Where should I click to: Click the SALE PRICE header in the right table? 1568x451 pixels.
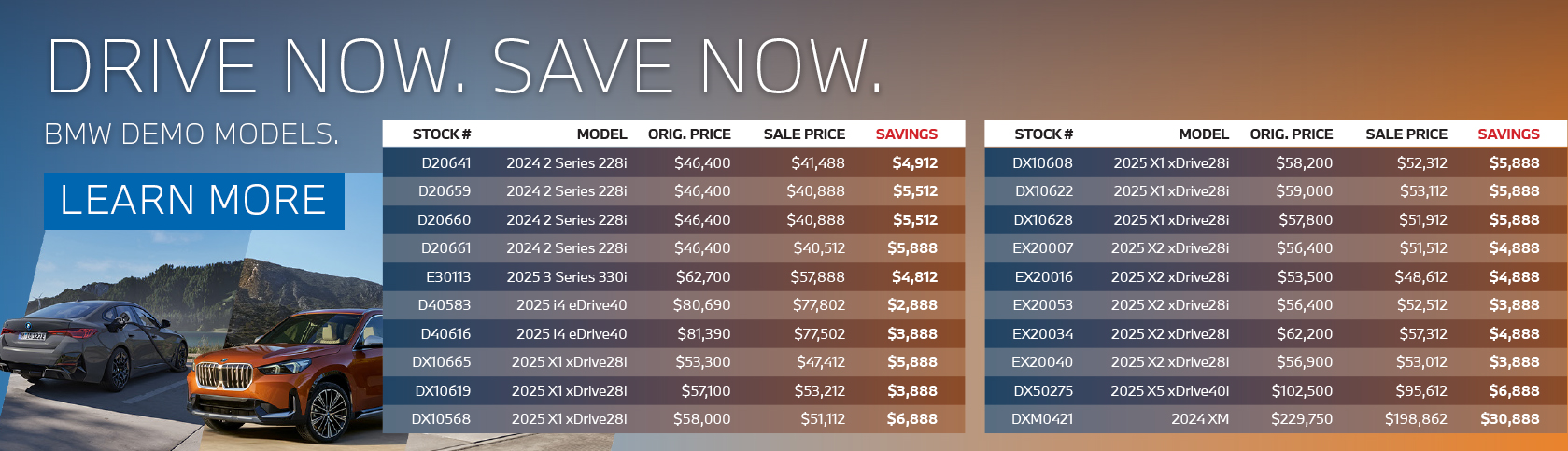point(1406,134)
